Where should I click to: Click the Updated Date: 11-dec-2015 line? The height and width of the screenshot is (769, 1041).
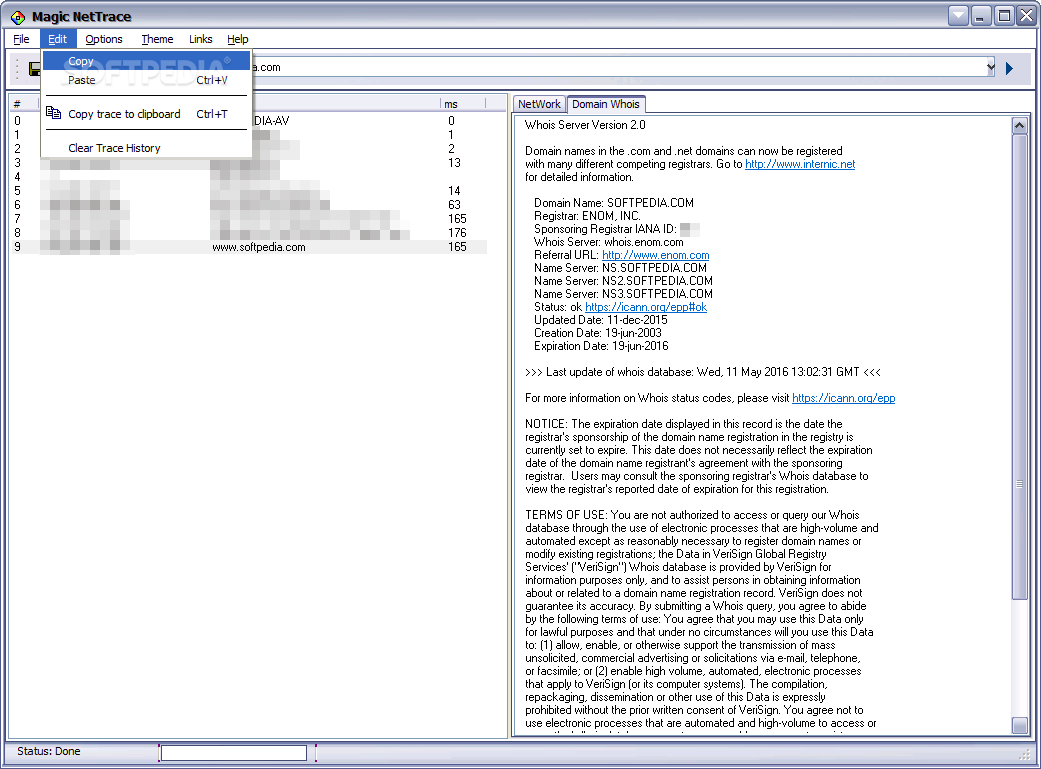coord(600,320)
